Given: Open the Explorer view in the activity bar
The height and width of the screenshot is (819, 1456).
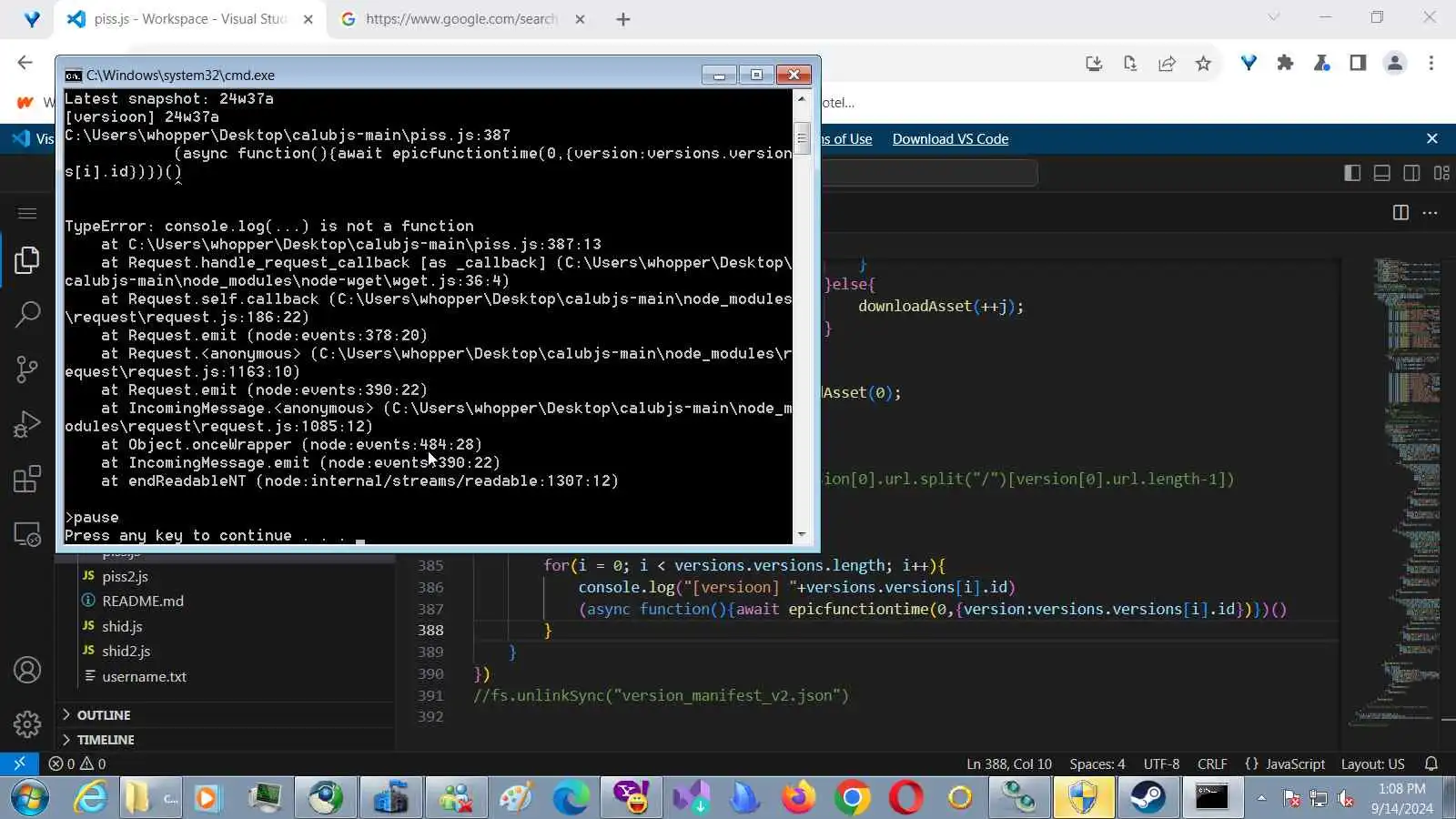Looking at the screenshot, I should tap(27, 261).
